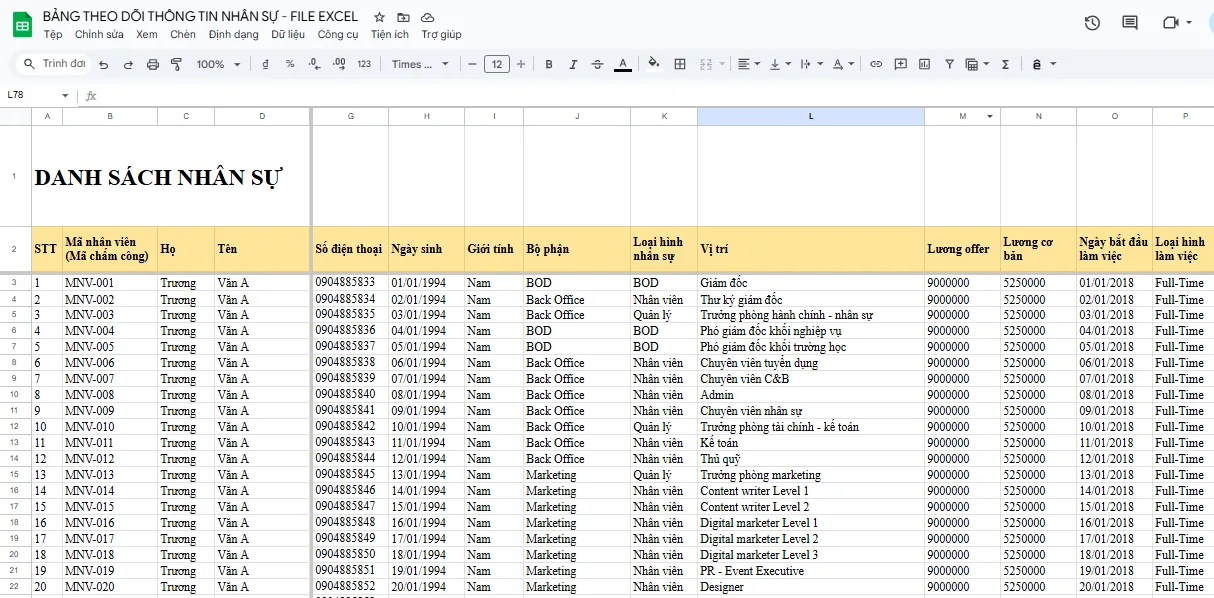This screenshot has height=598, width=1214.
Task: Open vertical align dropdown
Action: [x=780, y=64]
